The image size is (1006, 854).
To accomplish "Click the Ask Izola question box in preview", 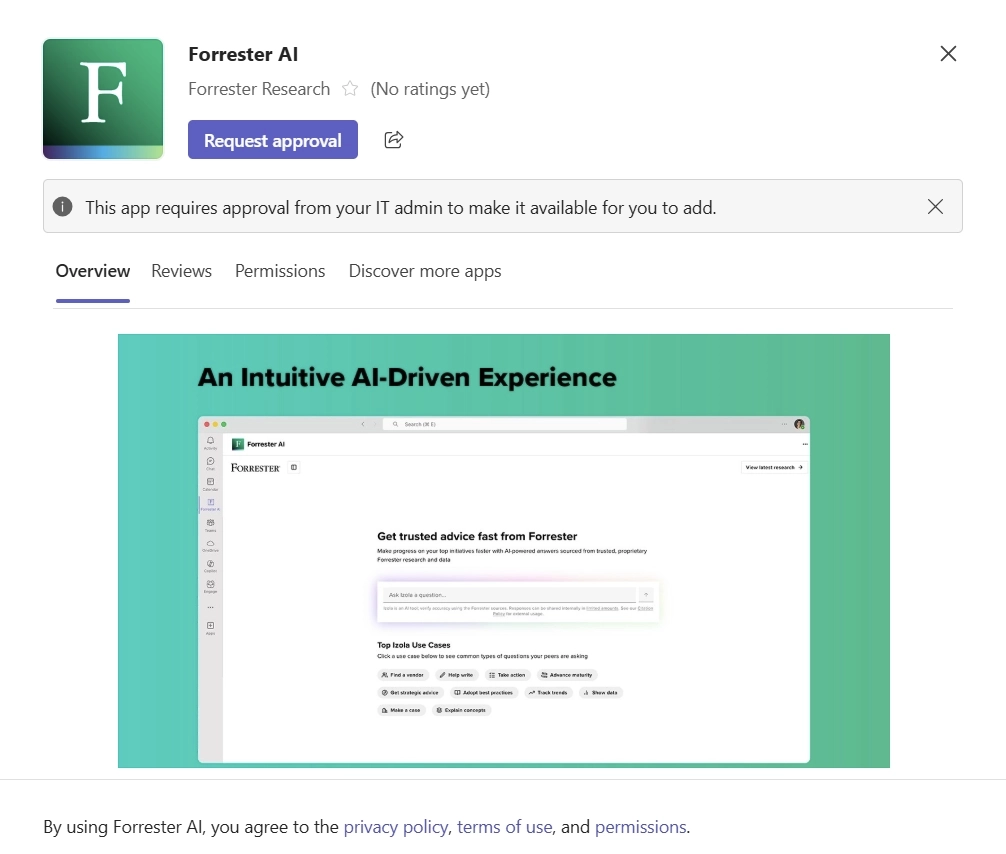I will point(508,595).
